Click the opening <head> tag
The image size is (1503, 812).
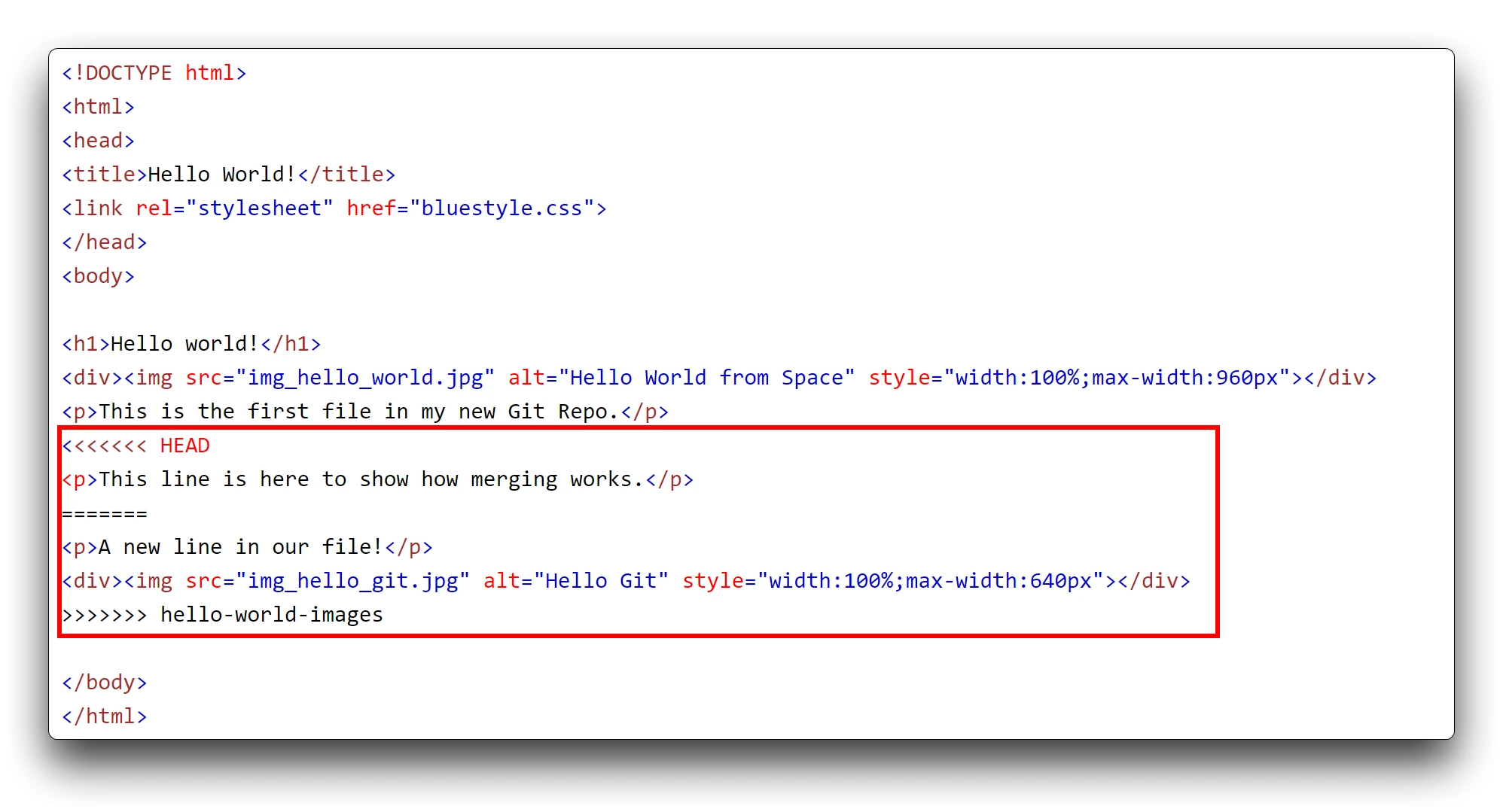[98, 141]
